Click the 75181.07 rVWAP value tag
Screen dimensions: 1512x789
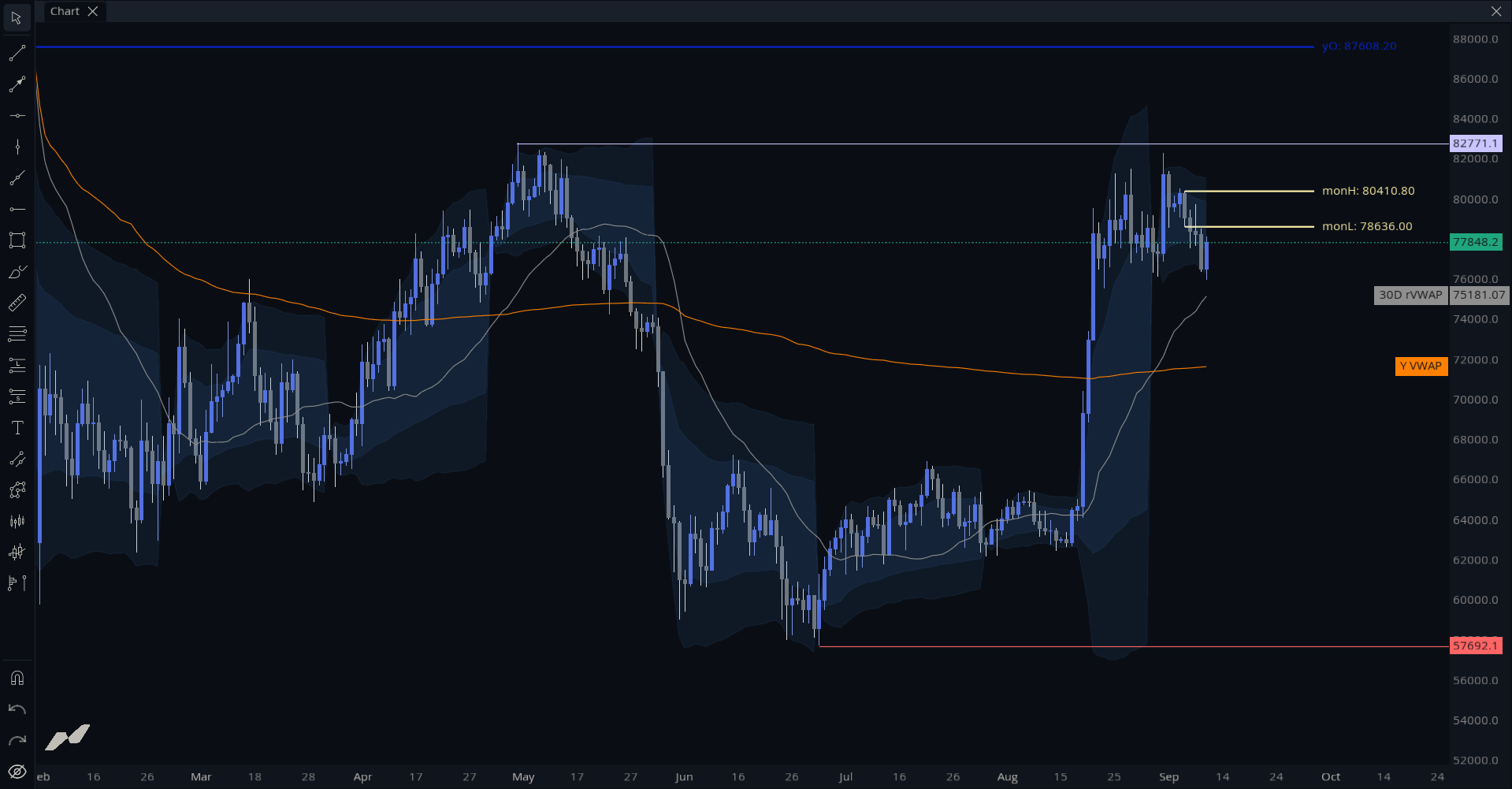tap(1479, 295)
